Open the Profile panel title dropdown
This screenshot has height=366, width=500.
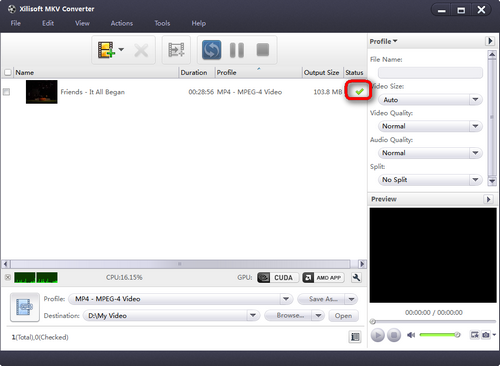point(383,41)
